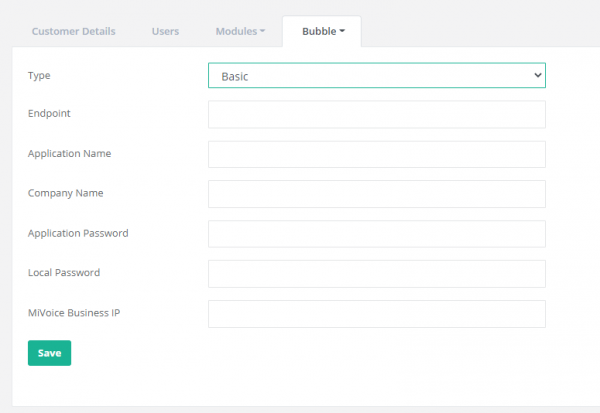Image resolution: width=600 pixels, height=413 pixels.
Task: Select the Application Password label
Action: click(x=78, y=233)
